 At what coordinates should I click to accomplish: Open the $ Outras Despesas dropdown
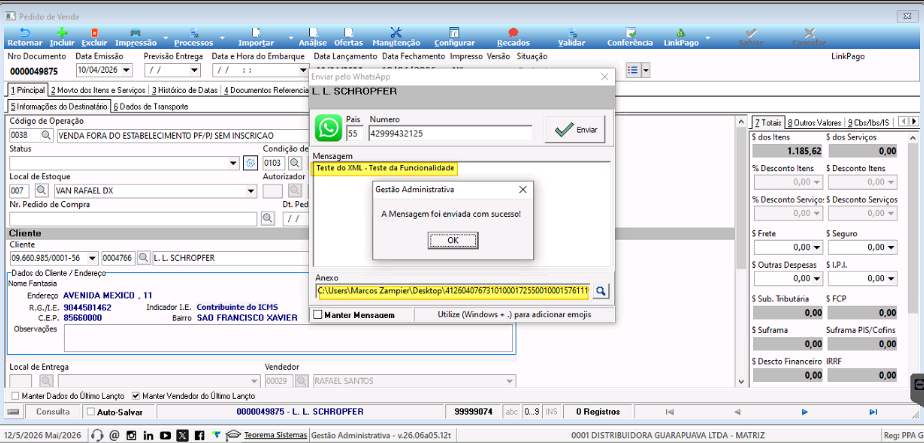[x=817, y=278]
